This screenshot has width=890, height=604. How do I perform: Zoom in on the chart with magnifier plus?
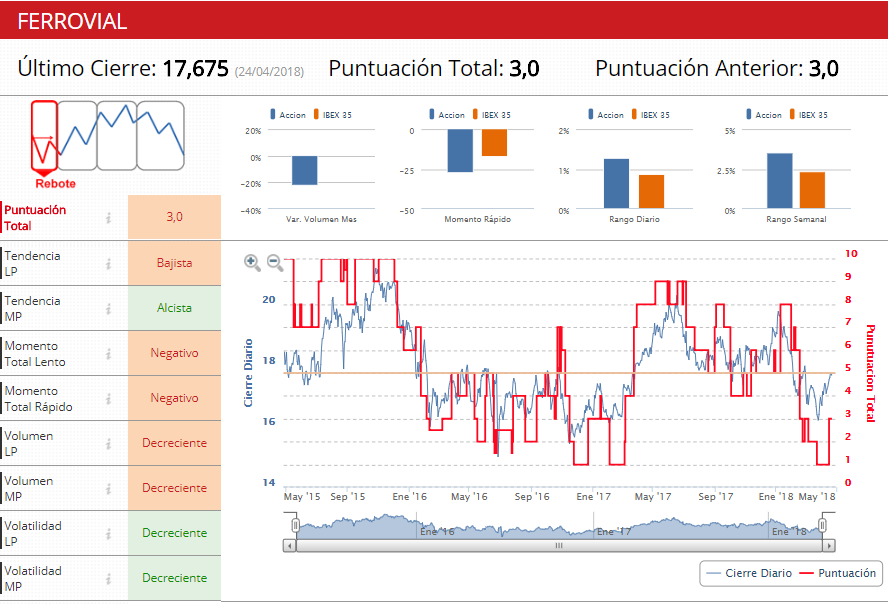(x=252, y=262)
